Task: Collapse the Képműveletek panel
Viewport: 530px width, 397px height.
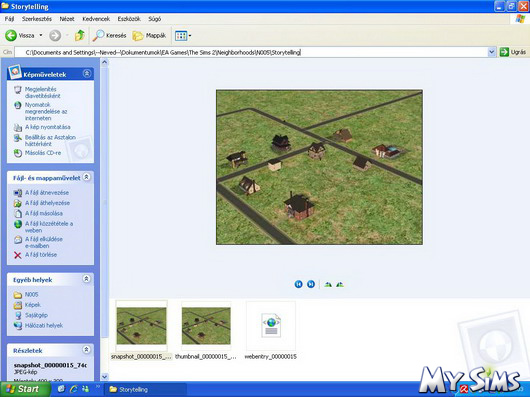Action: (87, 73)
